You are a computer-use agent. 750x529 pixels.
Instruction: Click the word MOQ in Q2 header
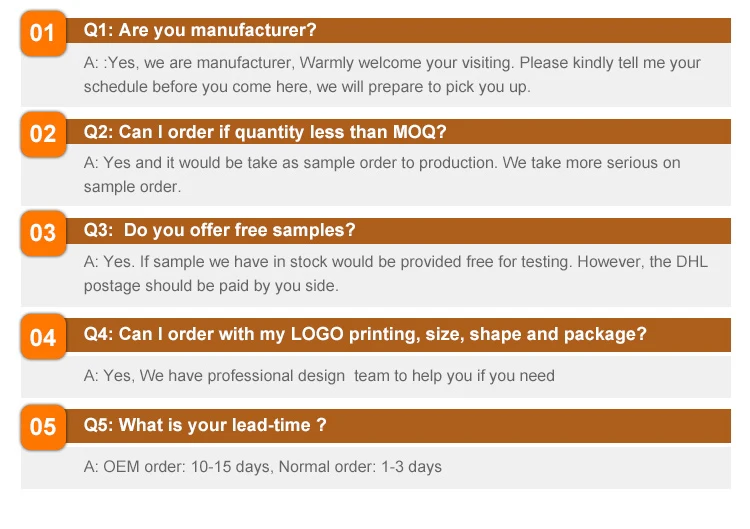coord(423,132)
